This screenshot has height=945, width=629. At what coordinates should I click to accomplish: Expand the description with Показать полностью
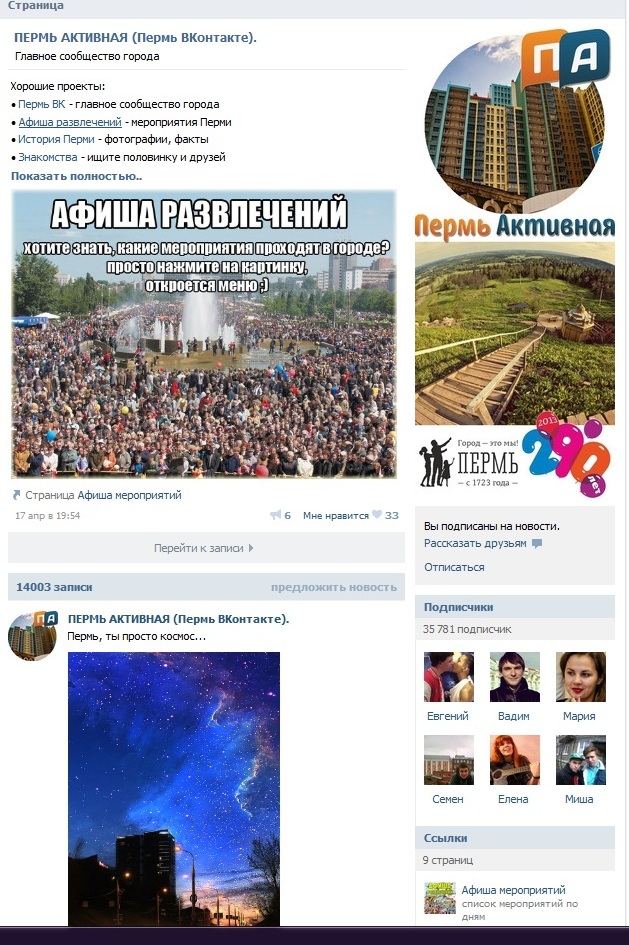pyautogui.click(x=77, y=177)
